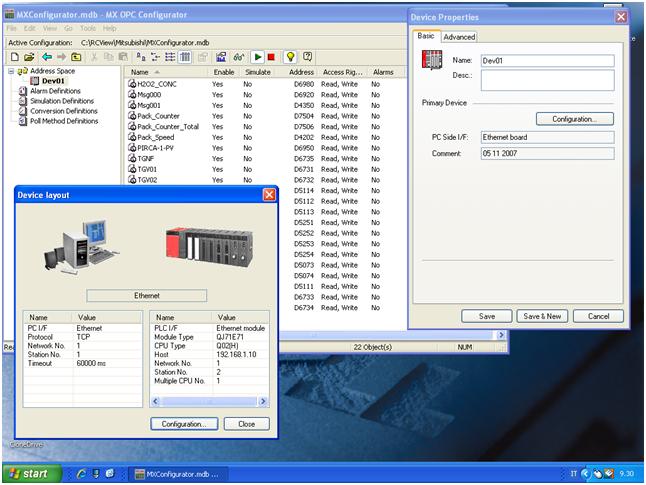Click the New file toolbar icon
Image resolution: width=646 pixels, height=485 pixels.
click(15, 57)
